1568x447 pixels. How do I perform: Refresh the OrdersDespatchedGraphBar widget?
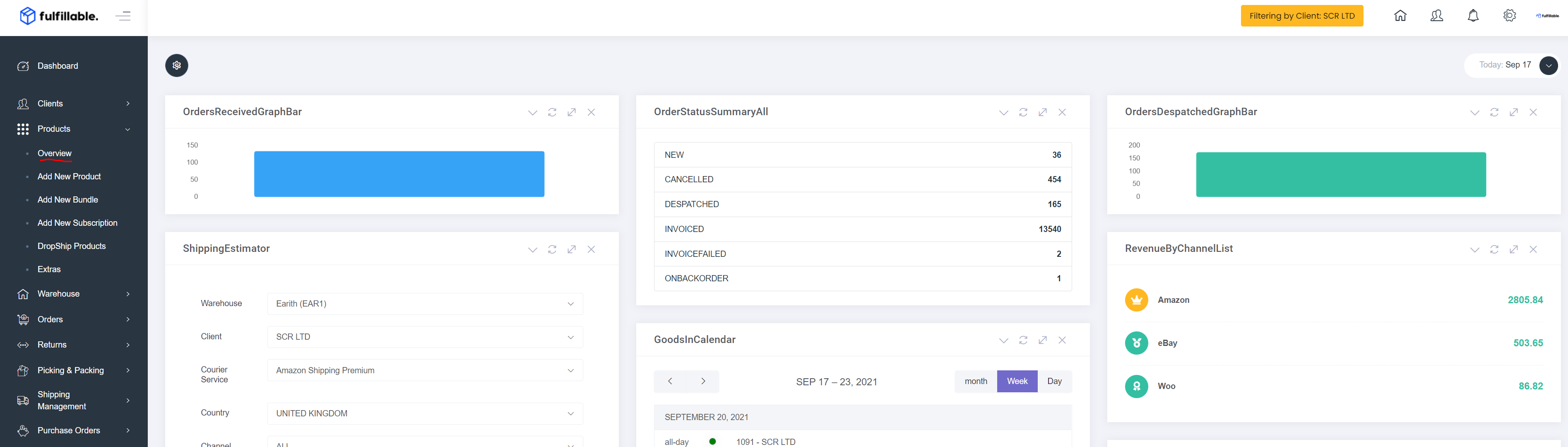[x=1494, y=112]
